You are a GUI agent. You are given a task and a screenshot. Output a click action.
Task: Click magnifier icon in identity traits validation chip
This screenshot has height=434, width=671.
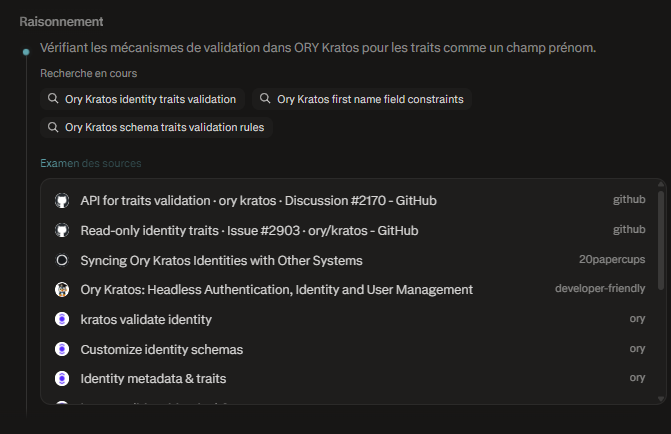click(x=53, y=99)
